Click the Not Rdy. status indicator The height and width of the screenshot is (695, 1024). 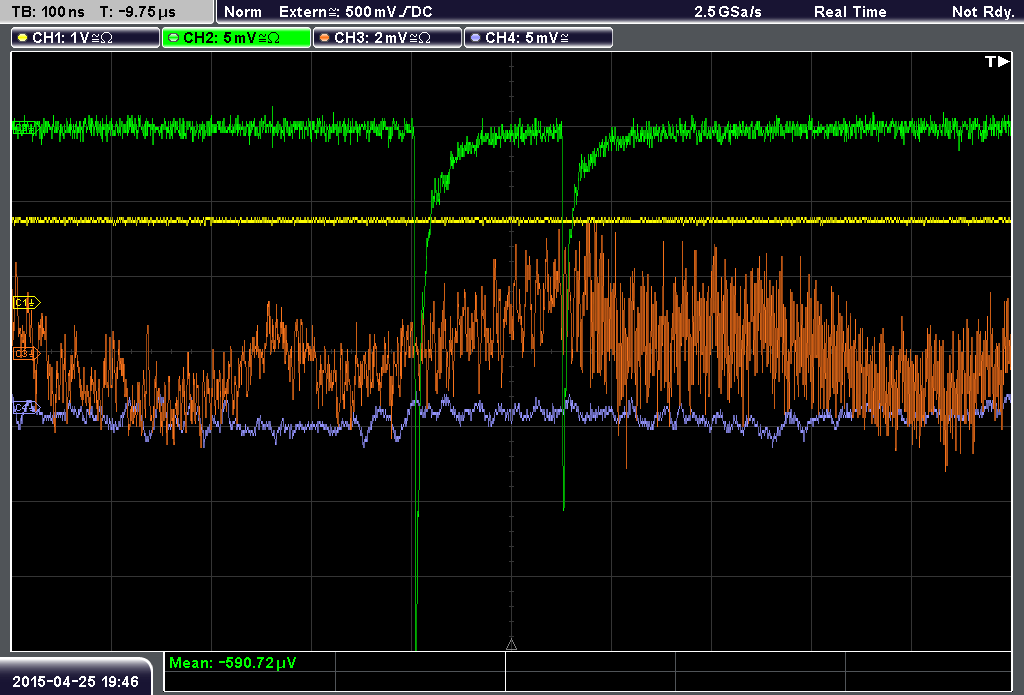pyautogui.click(x=983, y=12)
